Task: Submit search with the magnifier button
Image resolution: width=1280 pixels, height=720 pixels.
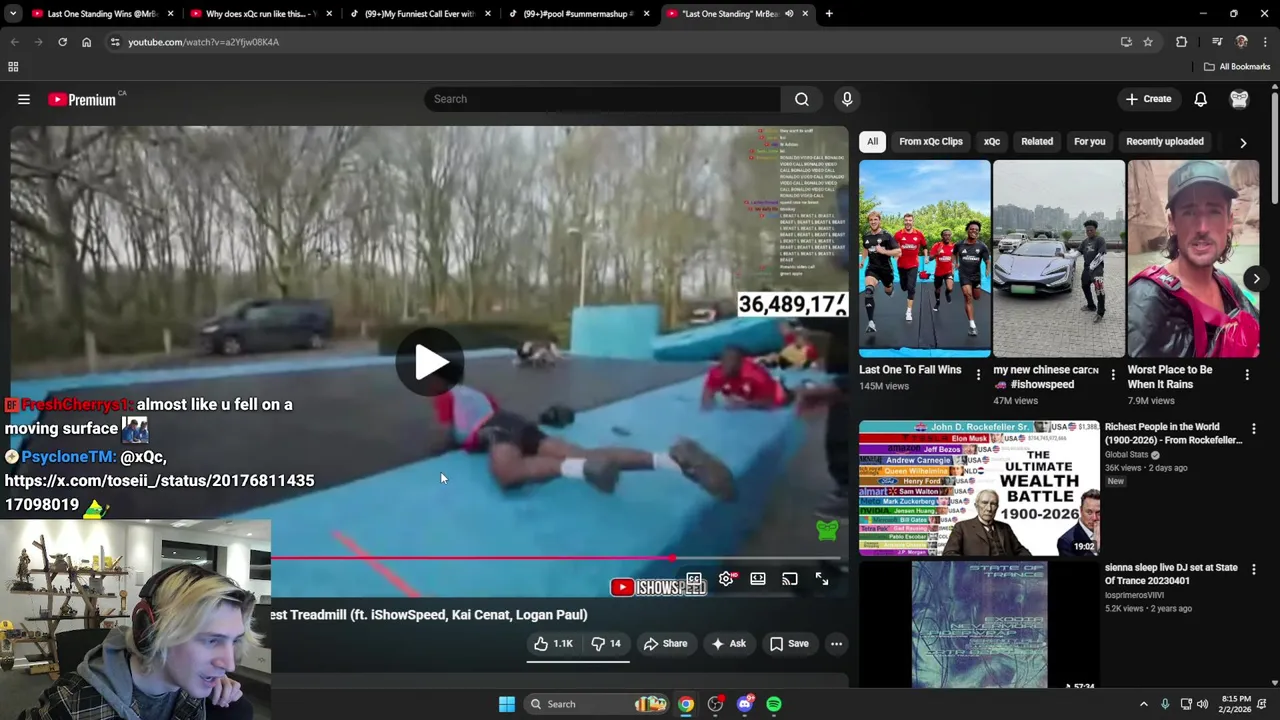Action: coord(802,99)
